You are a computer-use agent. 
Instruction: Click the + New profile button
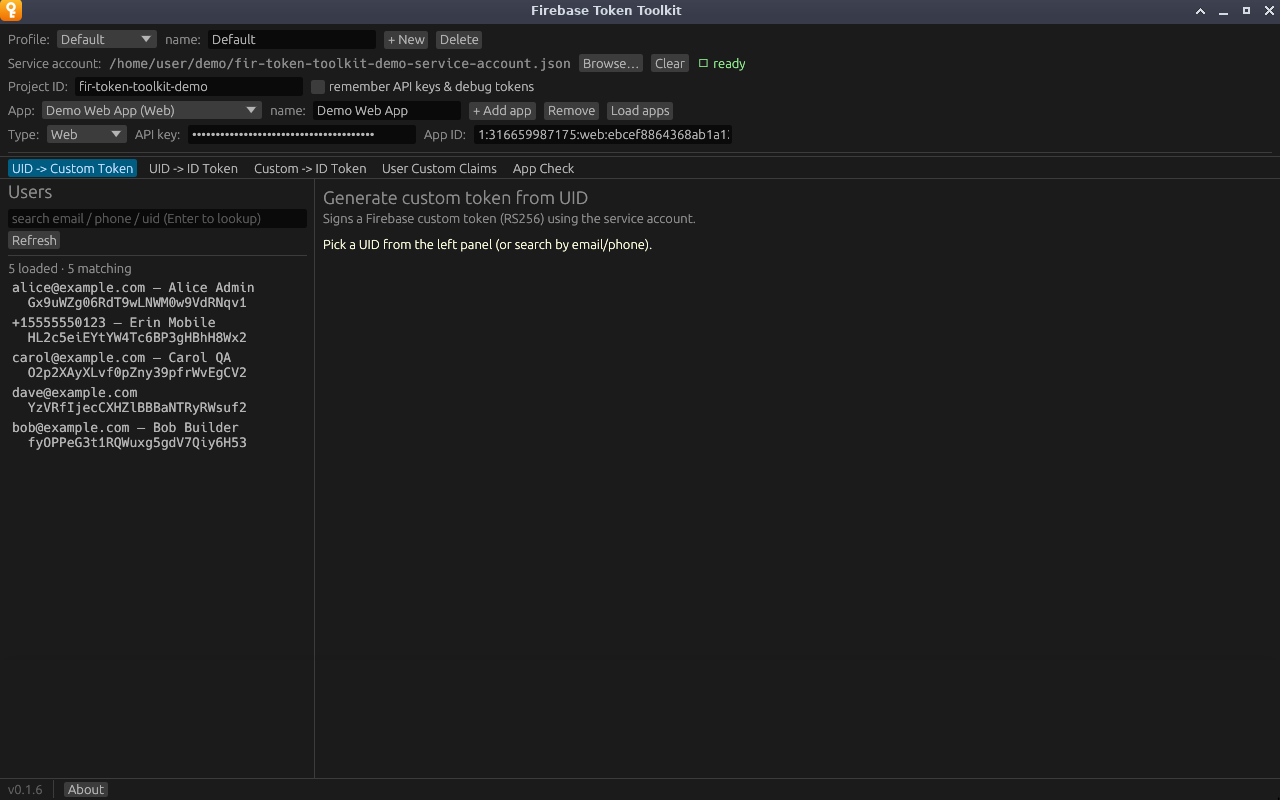(x=406, y=40)
